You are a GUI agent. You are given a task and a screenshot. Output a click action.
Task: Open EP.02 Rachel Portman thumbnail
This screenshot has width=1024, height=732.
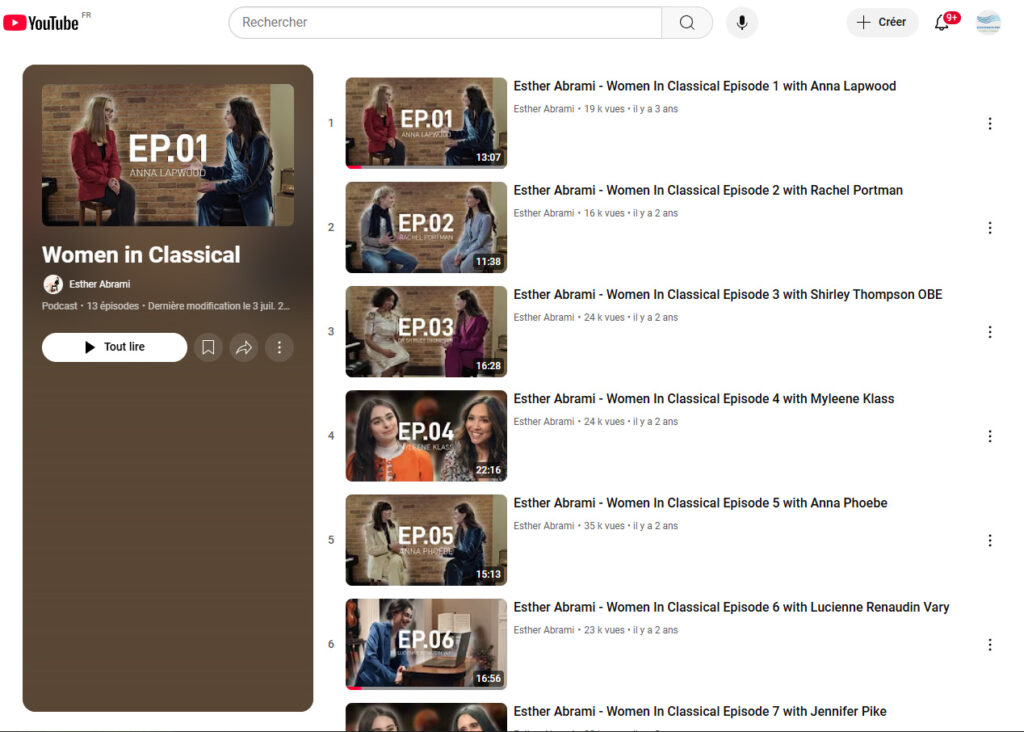click(426, 227)
